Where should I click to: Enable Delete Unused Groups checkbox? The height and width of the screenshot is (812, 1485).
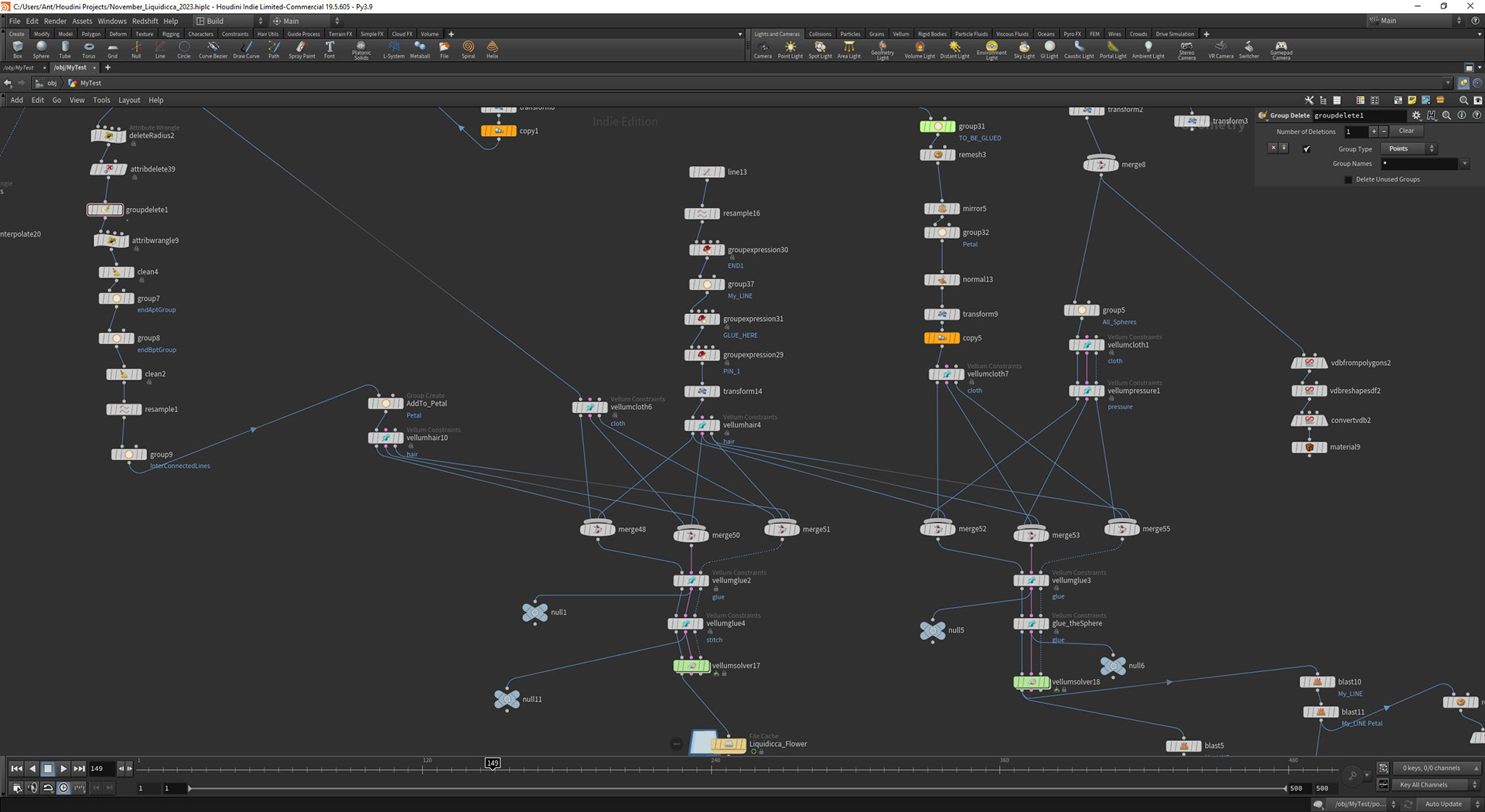[1349, 179]
